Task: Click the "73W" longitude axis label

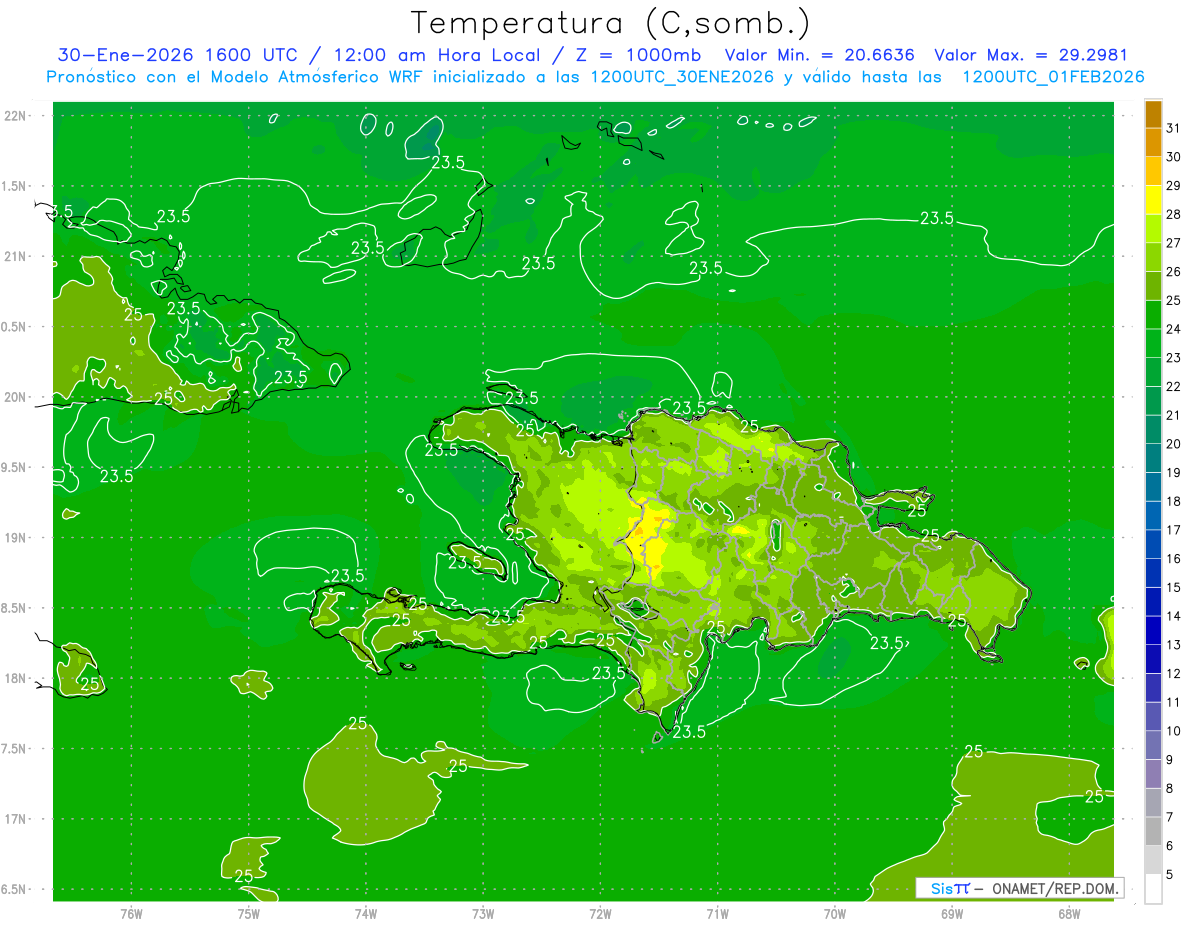Action: [483, 913]
